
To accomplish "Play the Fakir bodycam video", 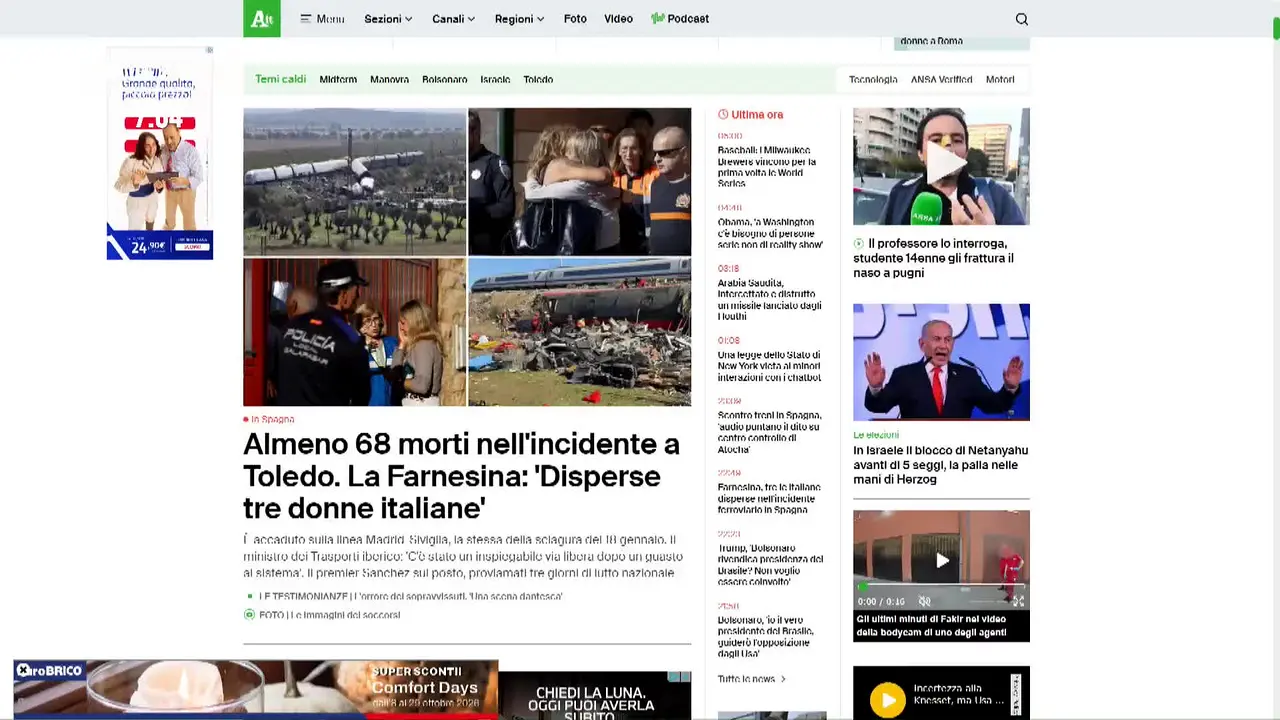I will coord(941,561).
